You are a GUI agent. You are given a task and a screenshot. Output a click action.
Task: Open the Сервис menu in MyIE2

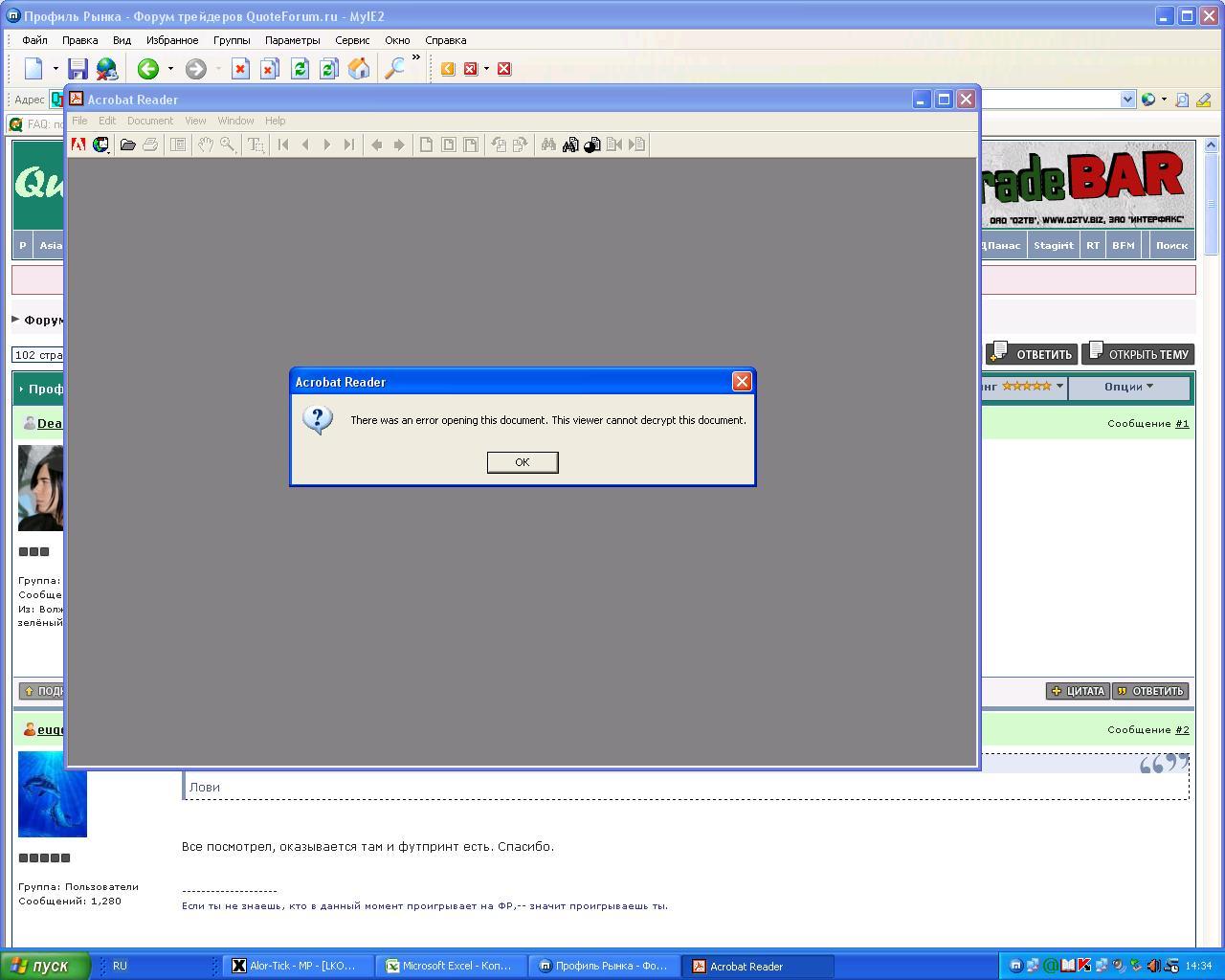(352, 40)
